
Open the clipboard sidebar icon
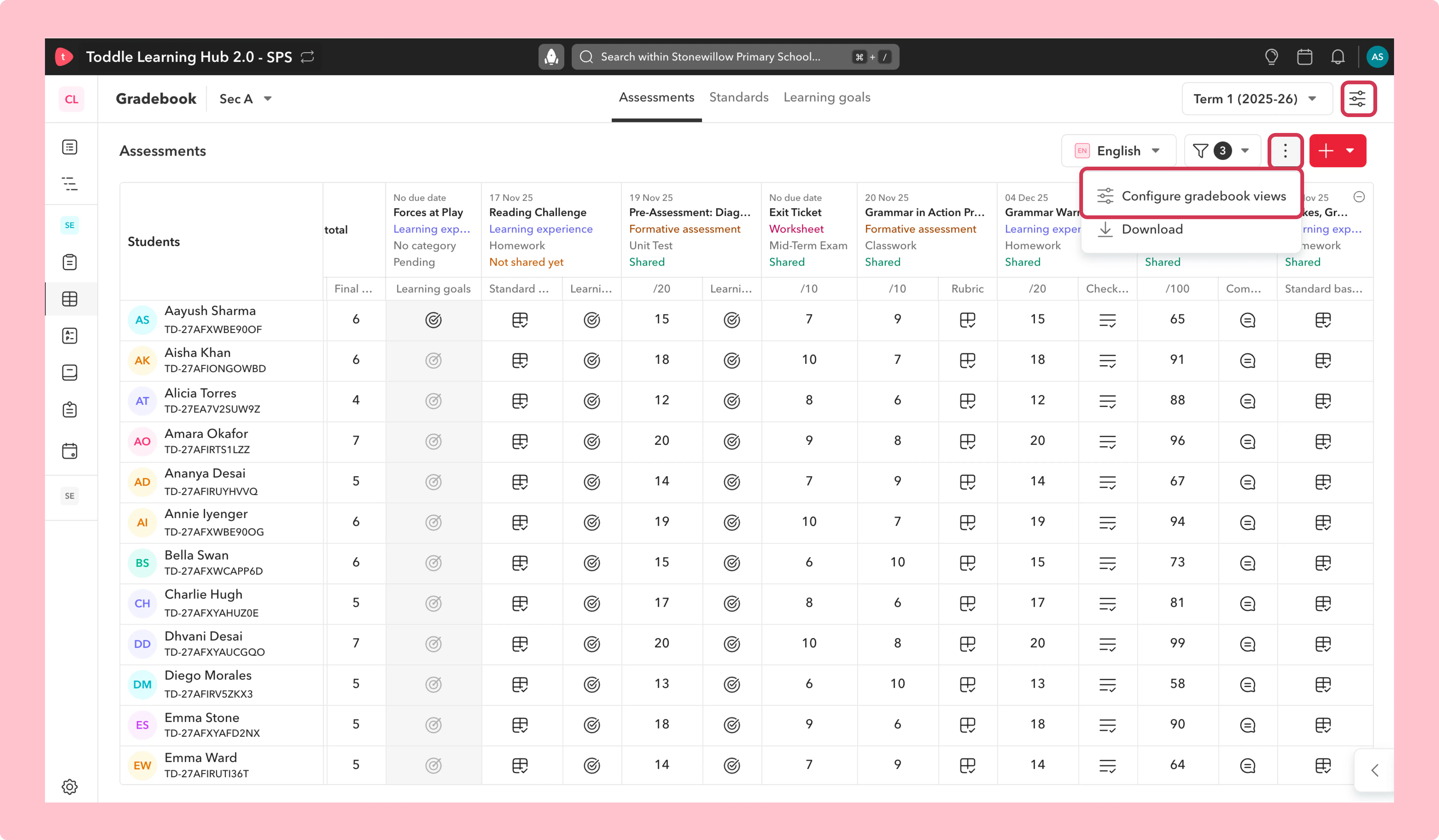click(x=70, y=262)
